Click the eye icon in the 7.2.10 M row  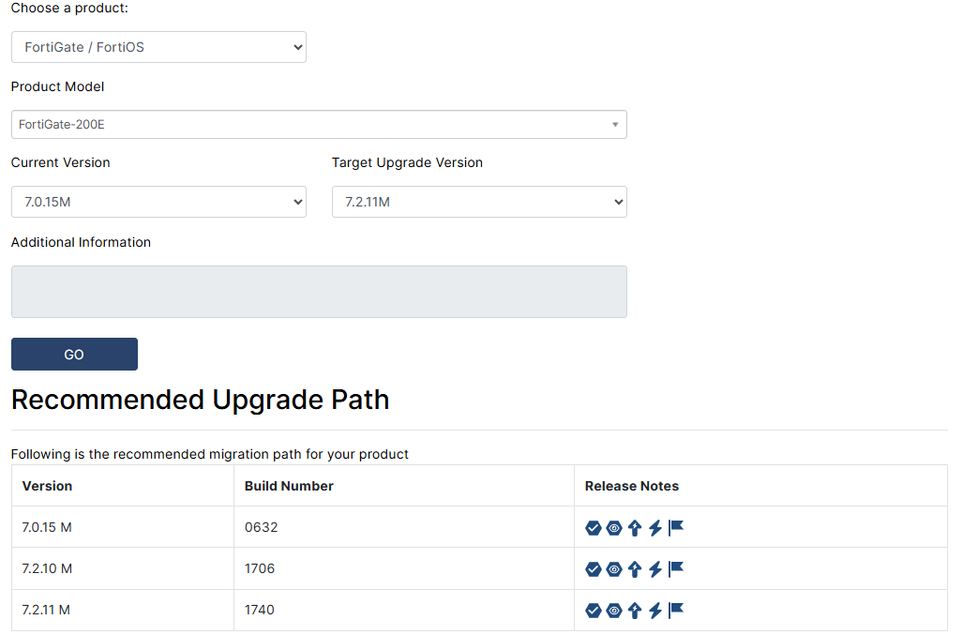coord(614,569)
